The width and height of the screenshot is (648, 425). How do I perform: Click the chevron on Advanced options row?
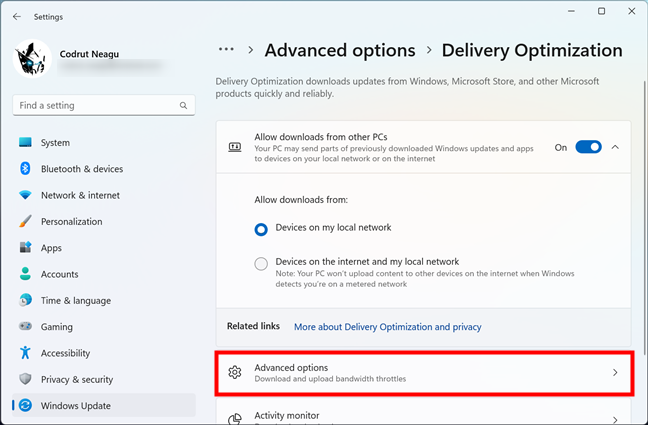click(x=615, y=372)
